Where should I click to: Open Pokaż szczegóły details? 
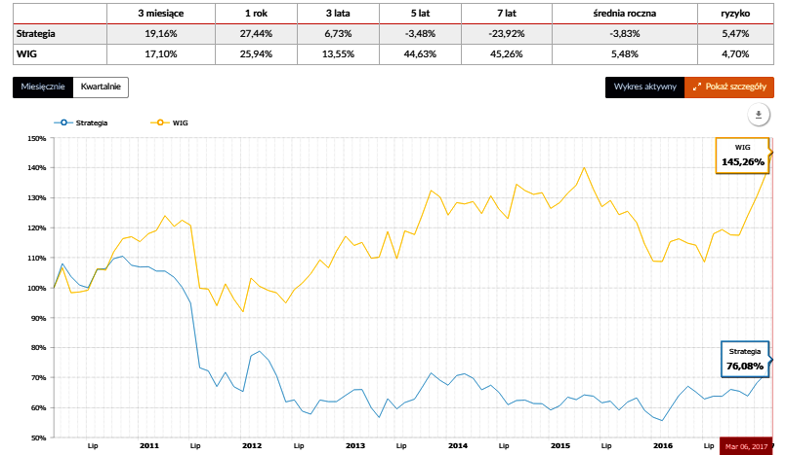click(729, 87)
